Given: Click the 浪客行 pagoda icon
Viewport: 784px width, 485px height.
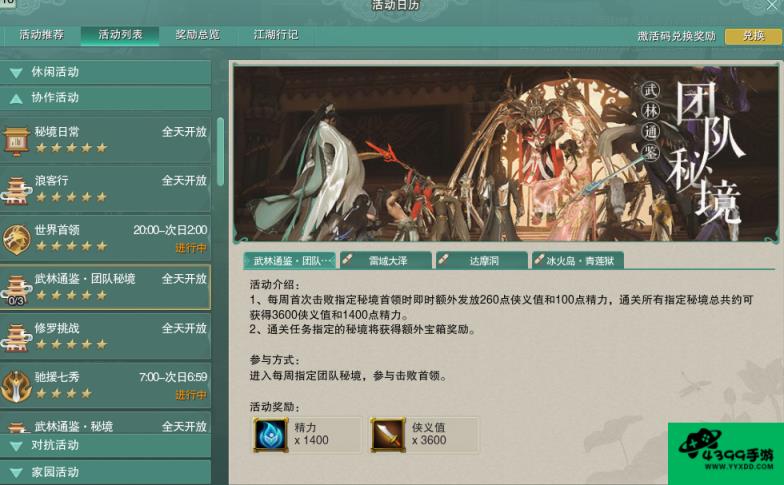Looking at the screenshot, I should coord(16,190).
